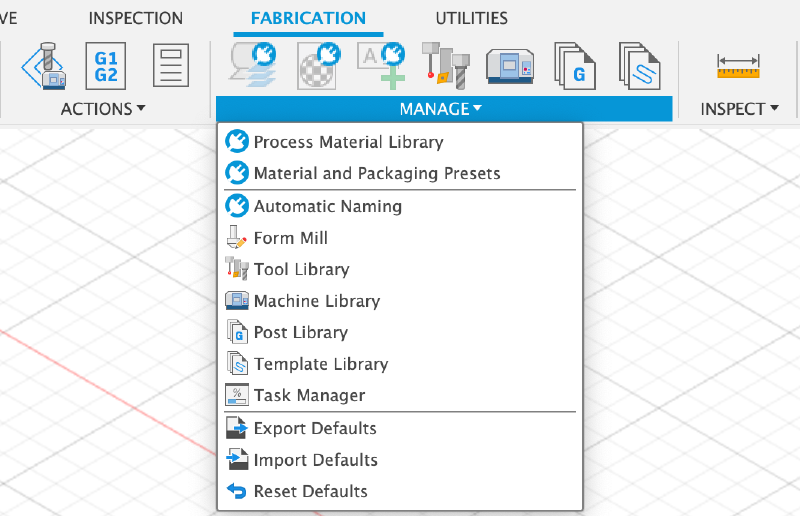Viewport: 800px width, 516px height.
Task: Open Template Library from the menu
Action: click(x=400, y=364)
